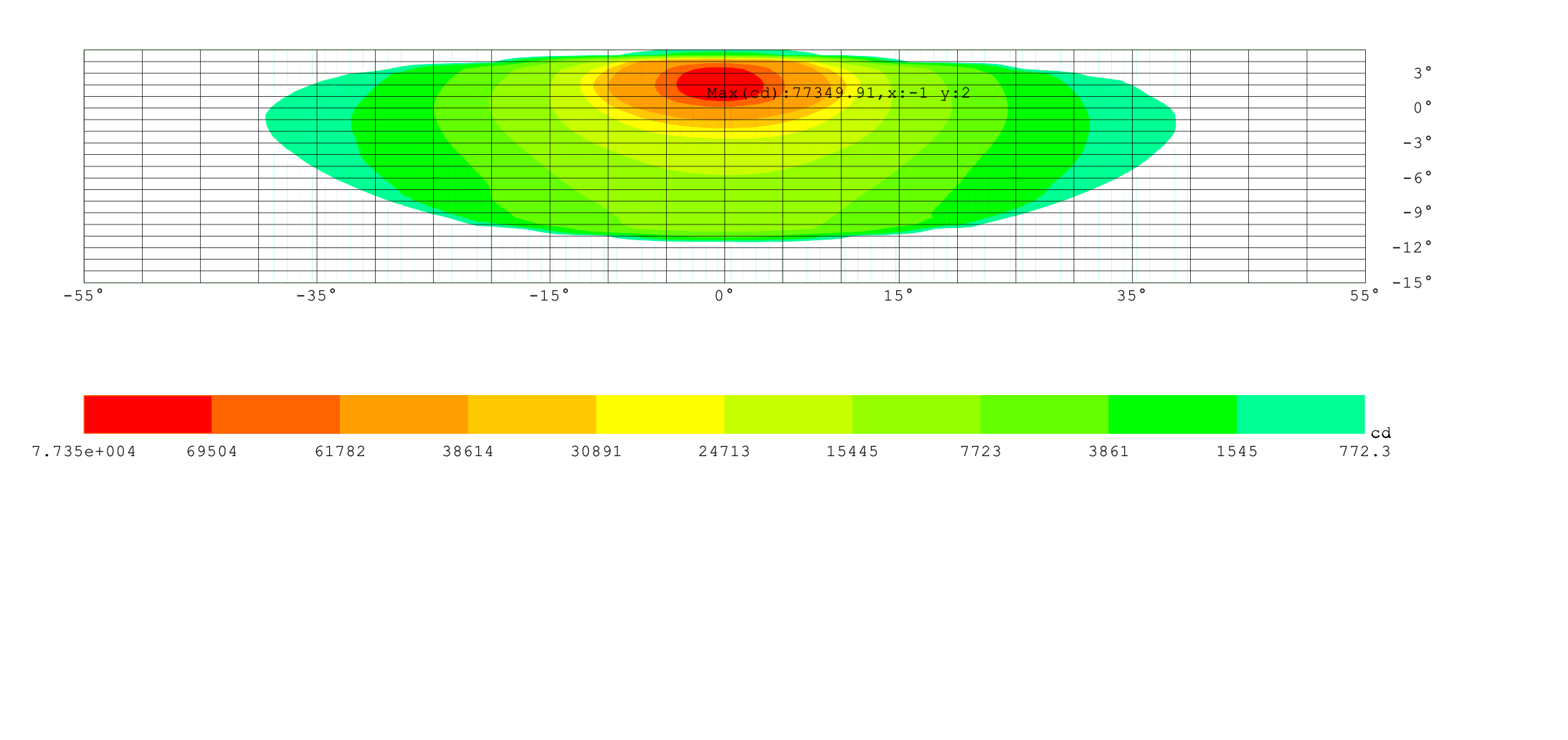Click the red legend swatch
The height and width of the screenshot is (740, 1568).
(x=148, y=414)
